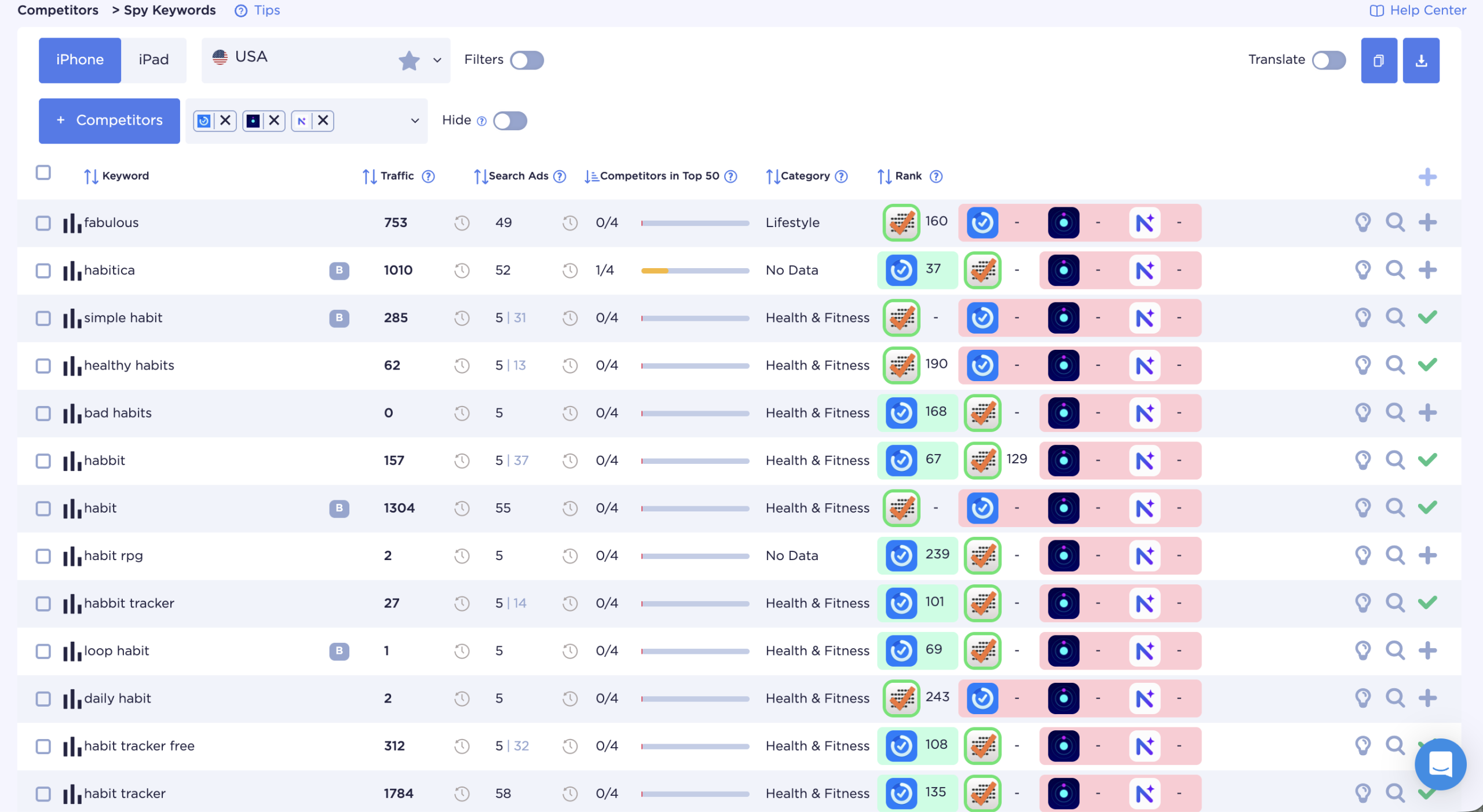Screen dimensions: 1483x812
Task: Select the habit tracker row checkbox
Action: pyautogui.click(x=43, y=794)
